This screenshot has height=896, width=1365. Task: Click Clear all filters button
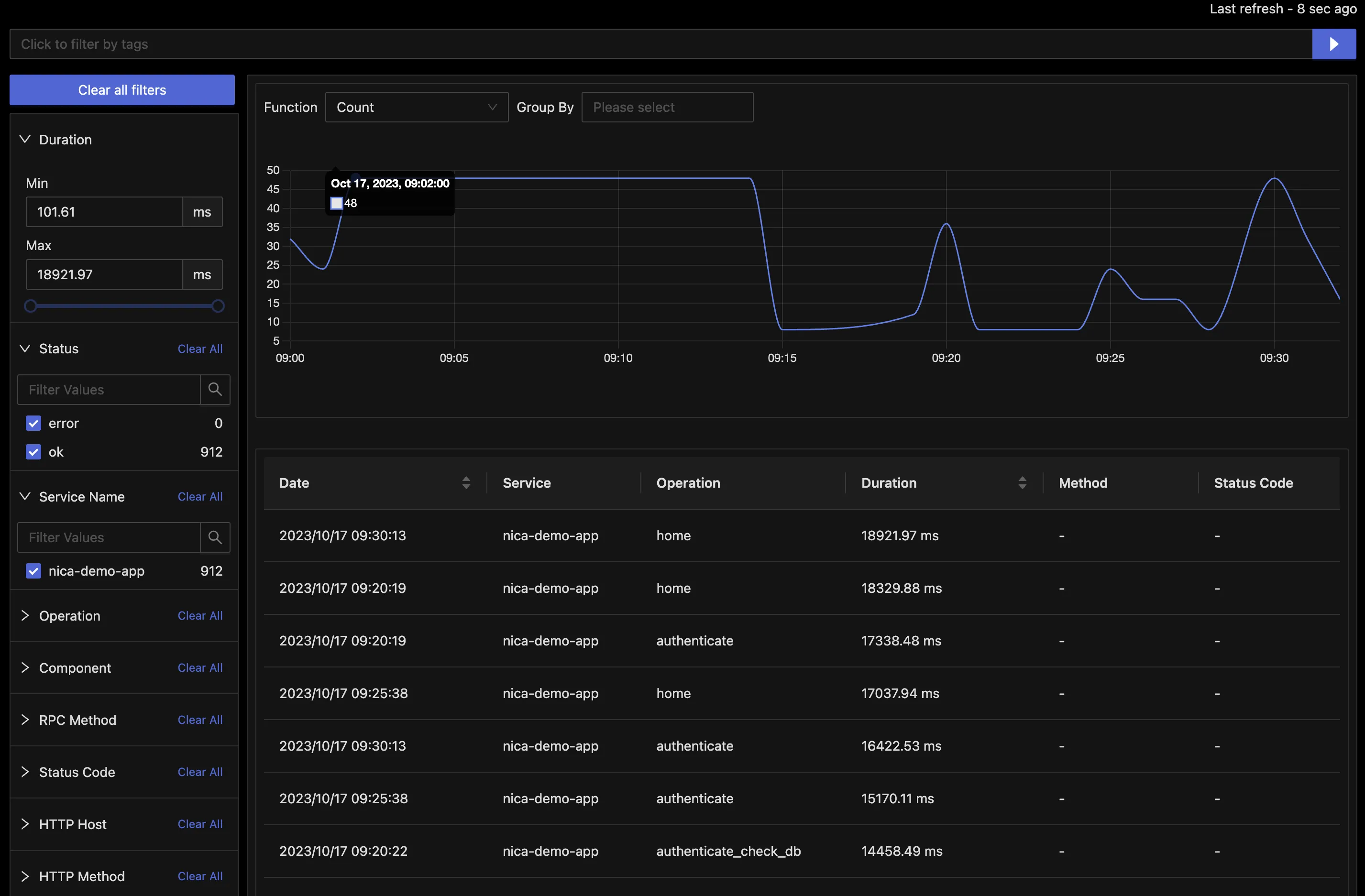tap(122, 90)
